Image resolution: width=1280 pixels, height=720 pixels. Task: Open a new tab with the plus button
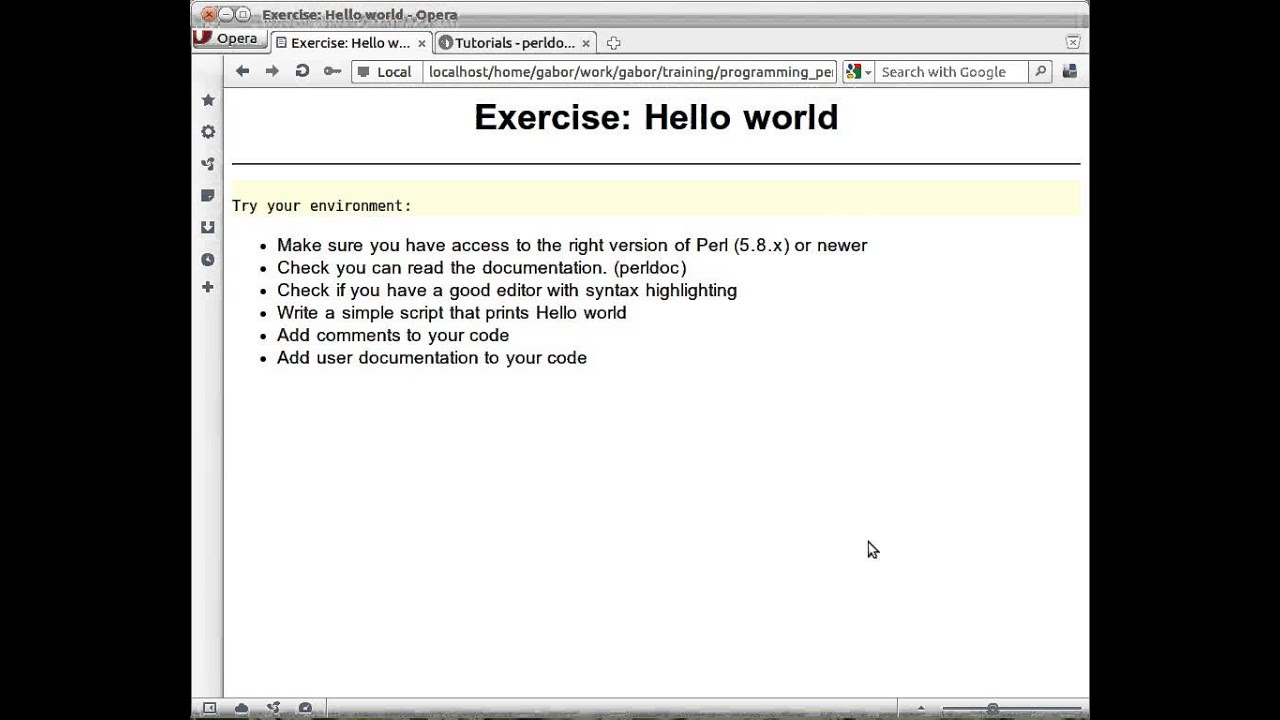coord(613,43)
